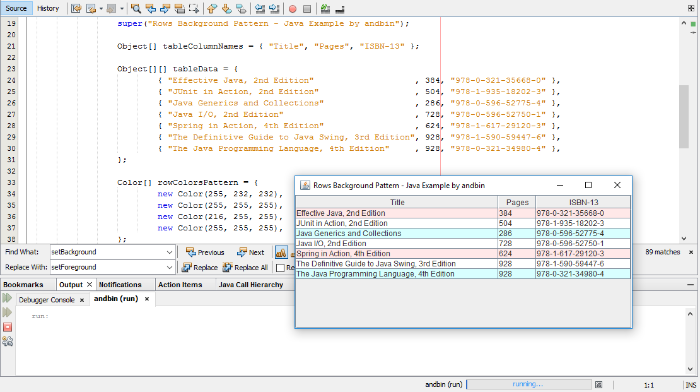Click the ISBN-13 column header
700x392 pixels.
[583, 202]
